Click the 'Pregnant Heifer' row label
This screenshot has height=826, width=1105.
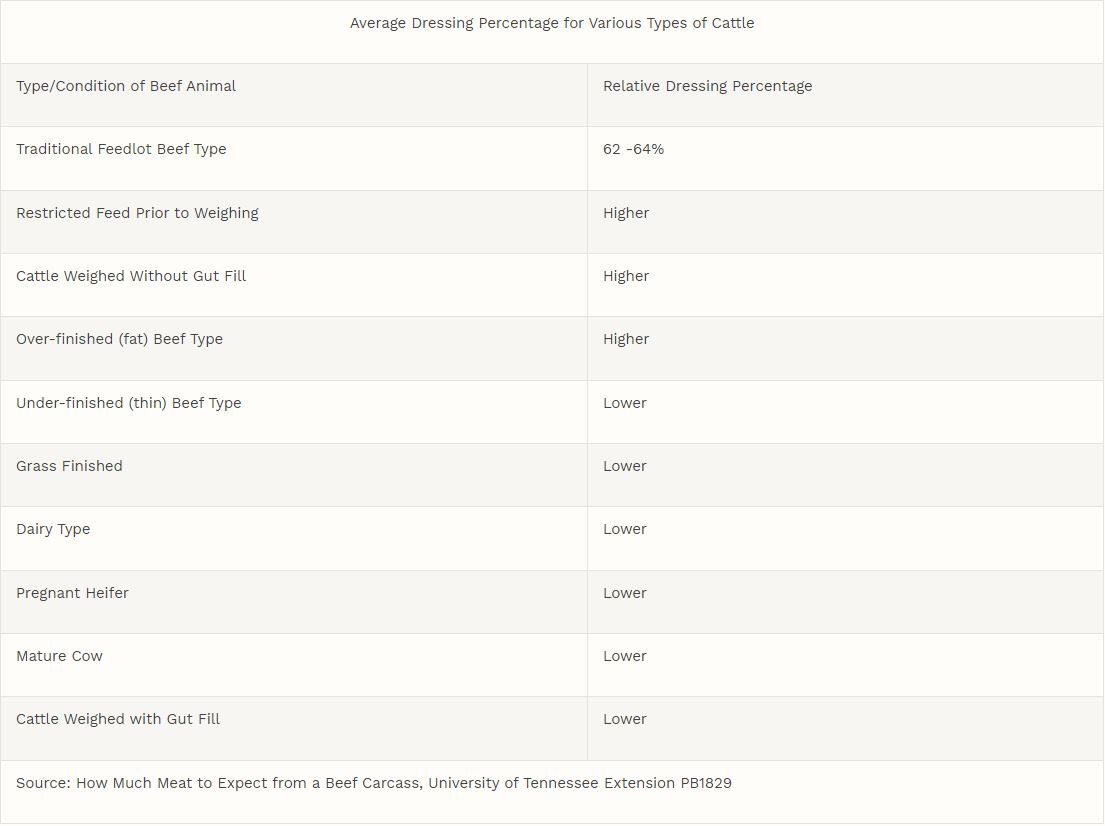[x=72, y=593]
